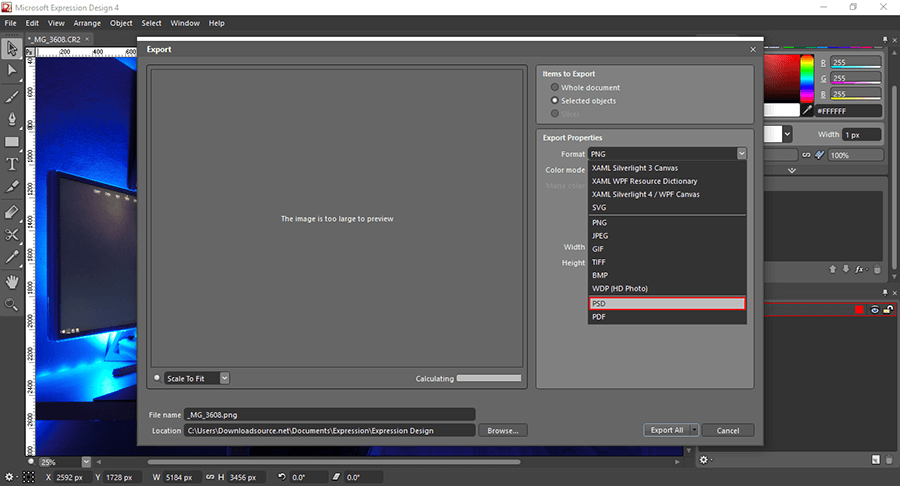900x486 pixels.
Task: Expand the properties panel double chevron
Action: pos(792,170)
